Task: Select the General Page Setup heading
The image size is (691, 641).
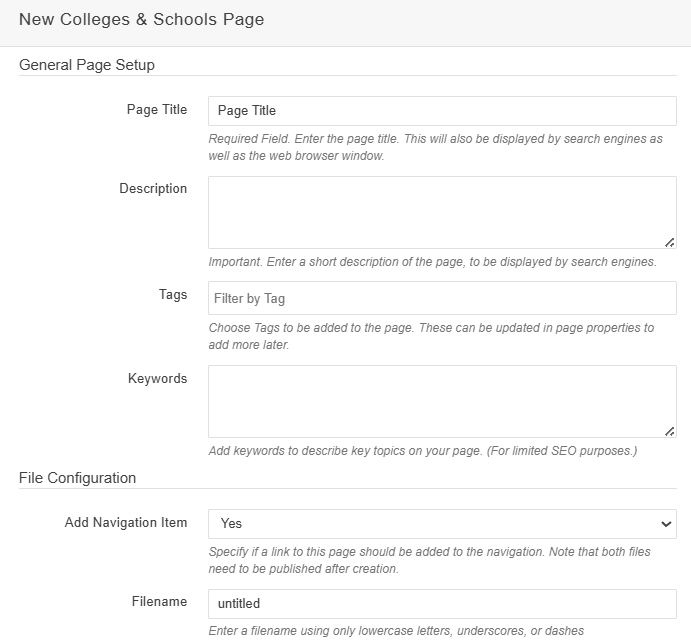Action: point(87,65)
